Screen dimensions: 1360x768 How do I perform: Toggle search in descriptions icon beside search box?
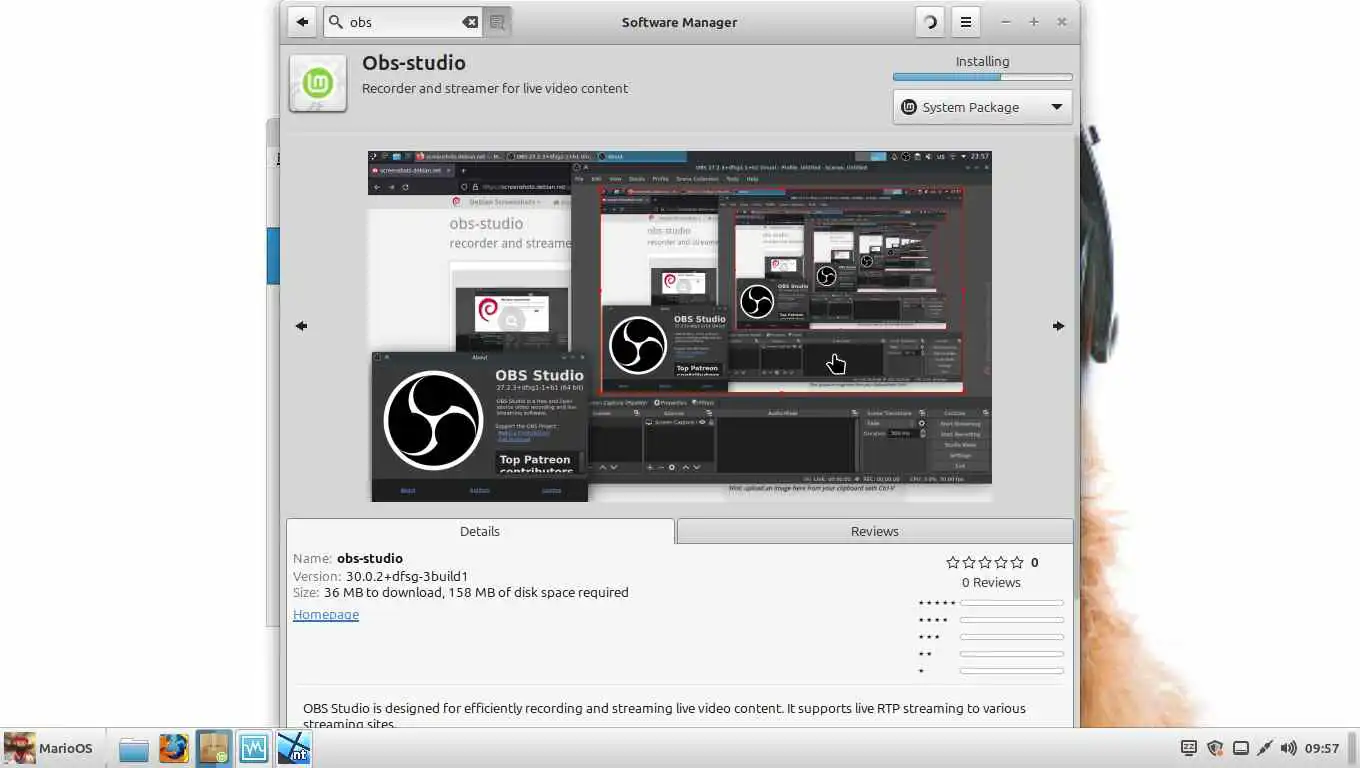pos(497,22)
